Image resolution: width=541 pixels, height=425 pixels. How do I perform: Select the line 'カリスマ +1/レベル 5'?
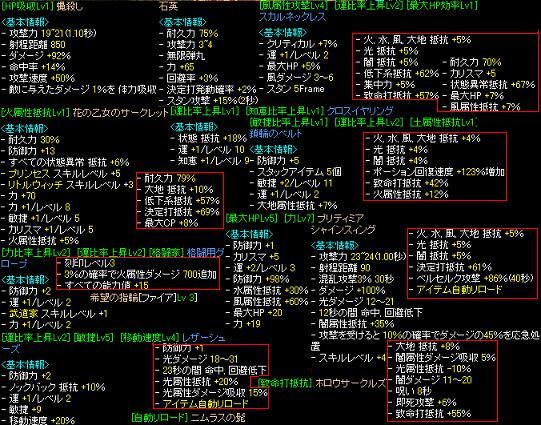coord(51,230)
